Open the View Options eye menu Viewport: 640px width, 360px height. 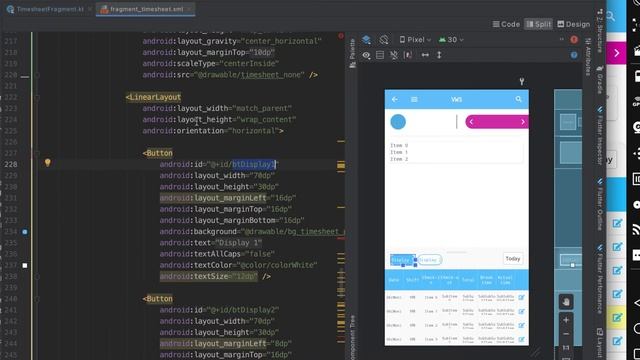click(366, 55)
